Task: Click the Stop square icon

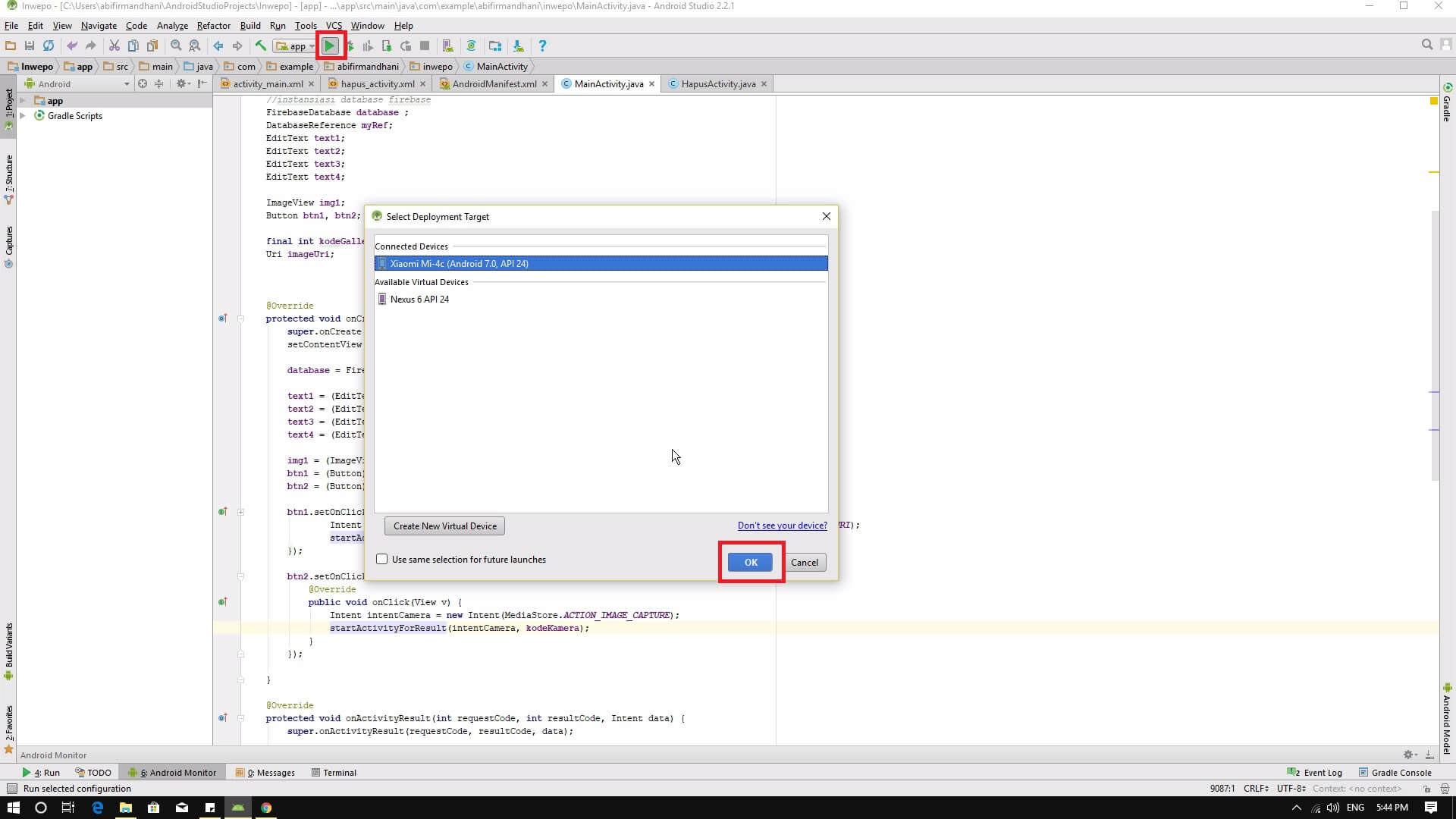Action: 425,45
